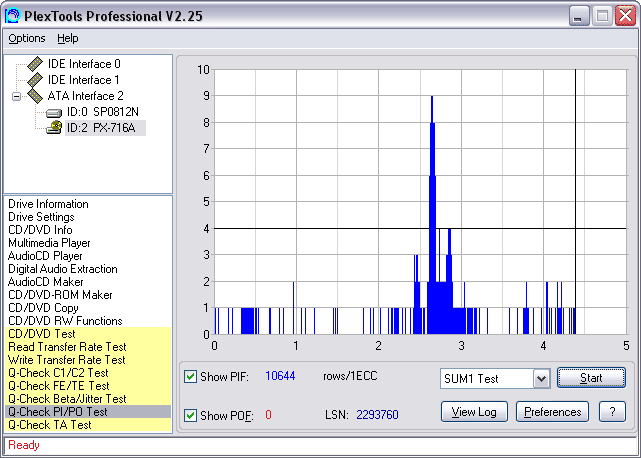Open CD/DVD Copy

click(x=43, y=308)
